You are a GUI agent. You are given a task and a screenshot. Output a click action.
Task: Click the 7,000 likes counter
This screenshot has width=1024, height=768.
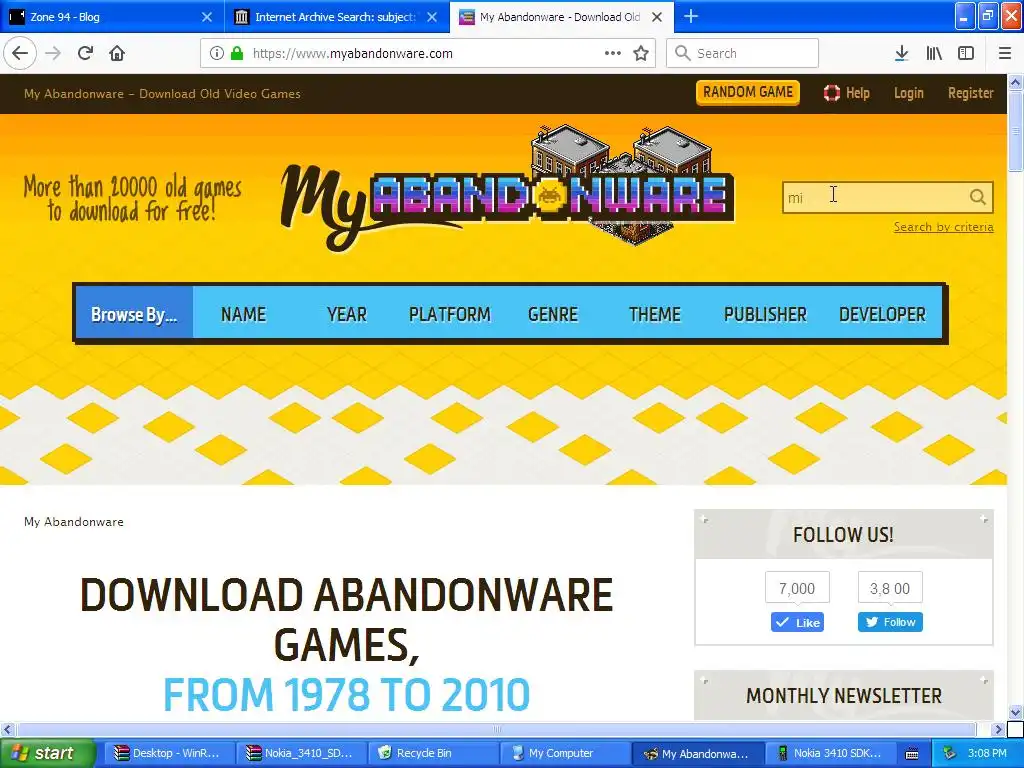pyautogui.click(x=797, y=588)
